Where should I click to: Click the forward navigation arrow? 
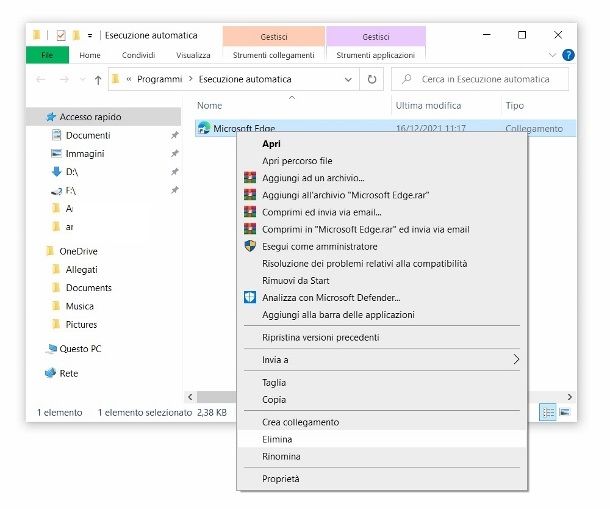tap(64, 80)
